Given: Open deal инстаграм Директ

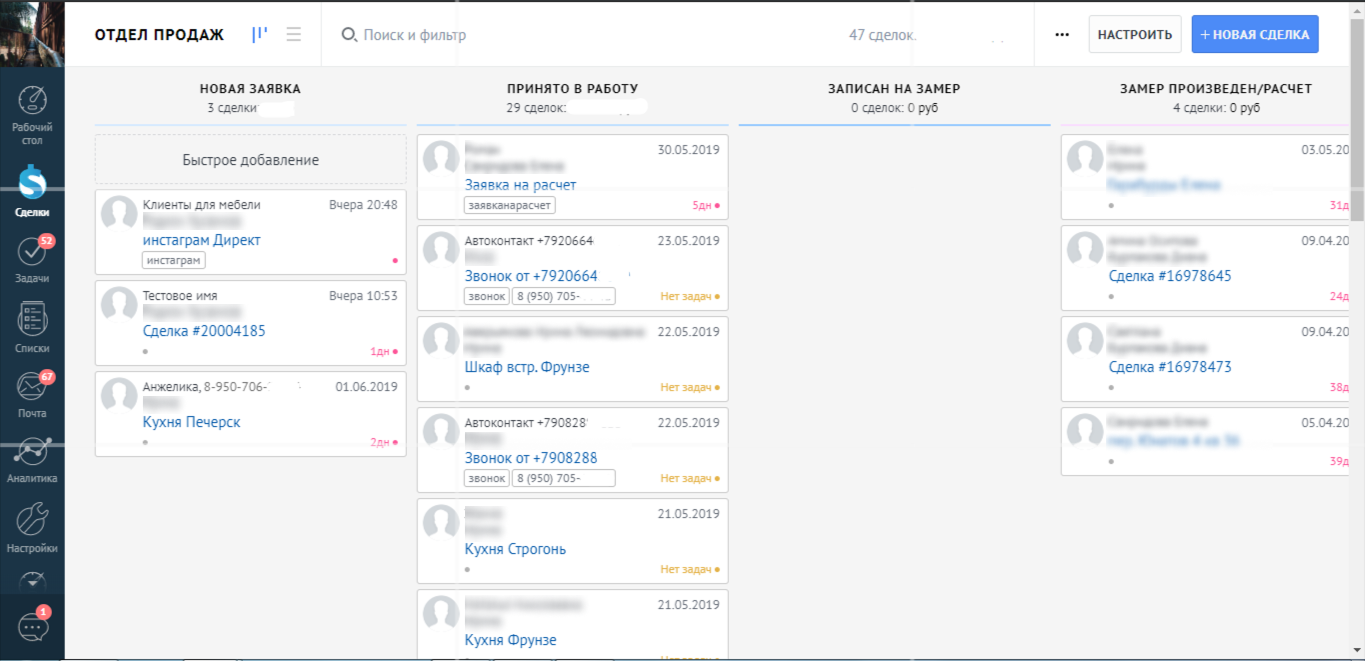Looking at the screenshot, I should [x=202, y=241].
